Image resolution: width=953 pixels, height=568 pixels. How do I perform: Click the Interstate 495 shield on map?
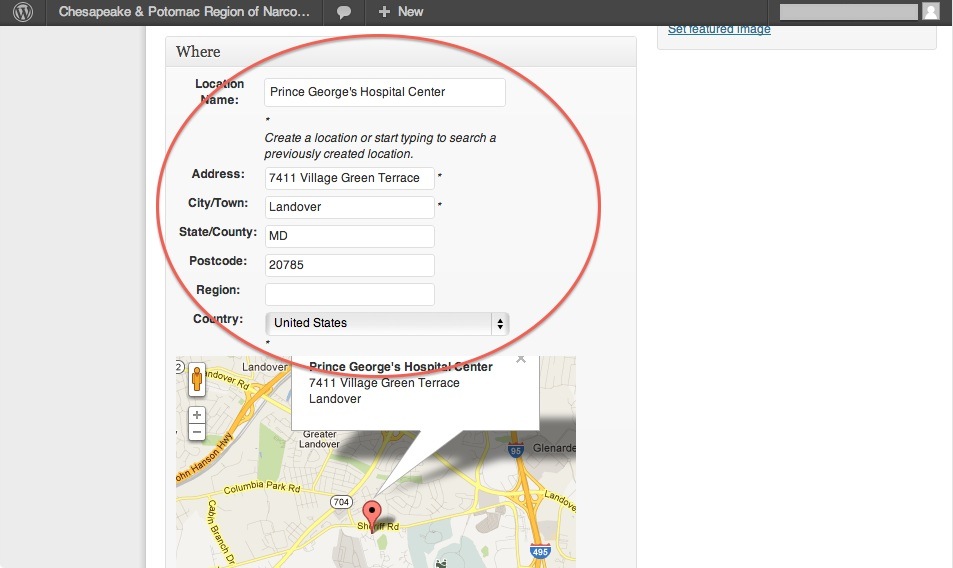point(540,550)
